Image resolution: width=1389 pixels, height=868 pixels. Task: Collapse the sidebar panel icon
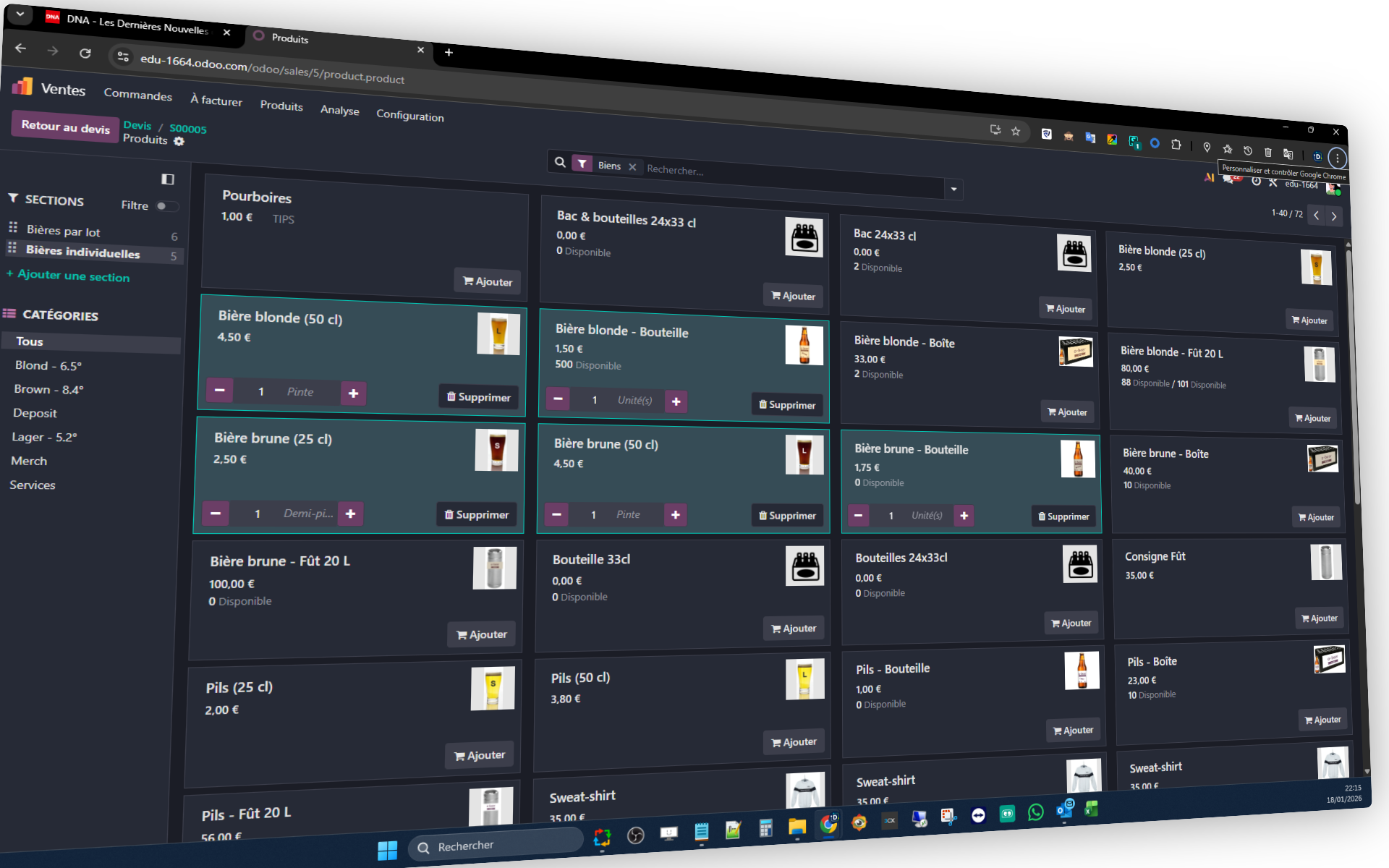168,179
